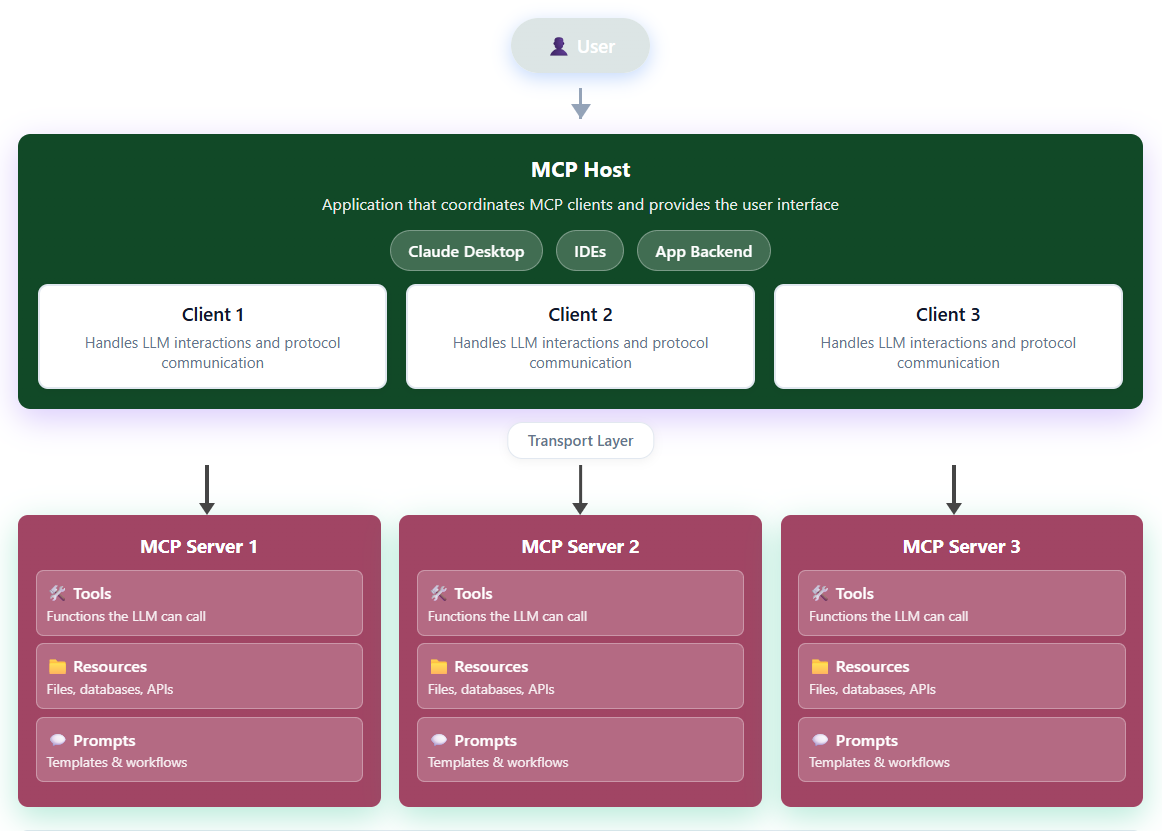Click the Prompts speech bubble icon in MCP Server 1

57,739
